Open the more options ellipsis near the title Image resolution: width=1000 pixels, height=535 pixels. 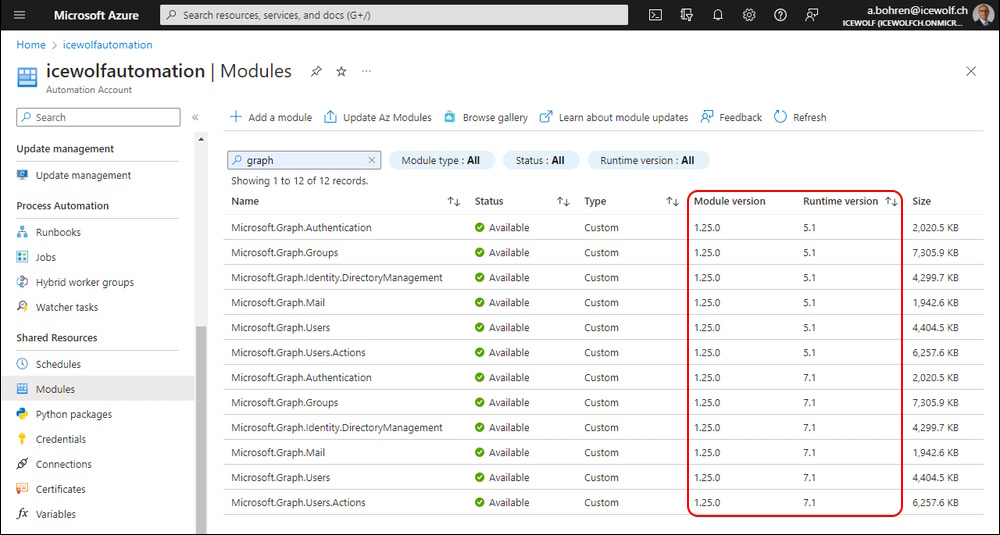[x=366, y=71]
